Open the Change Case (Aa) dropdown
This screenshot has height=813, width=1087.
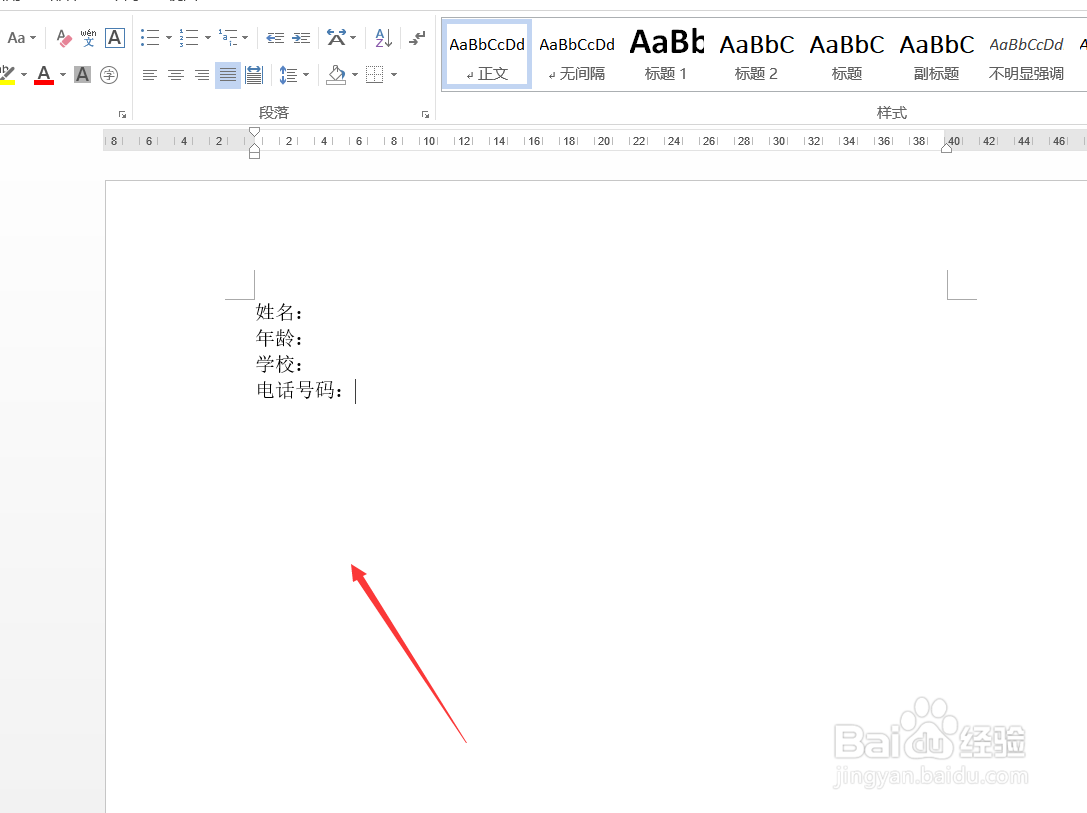point(20,37)
